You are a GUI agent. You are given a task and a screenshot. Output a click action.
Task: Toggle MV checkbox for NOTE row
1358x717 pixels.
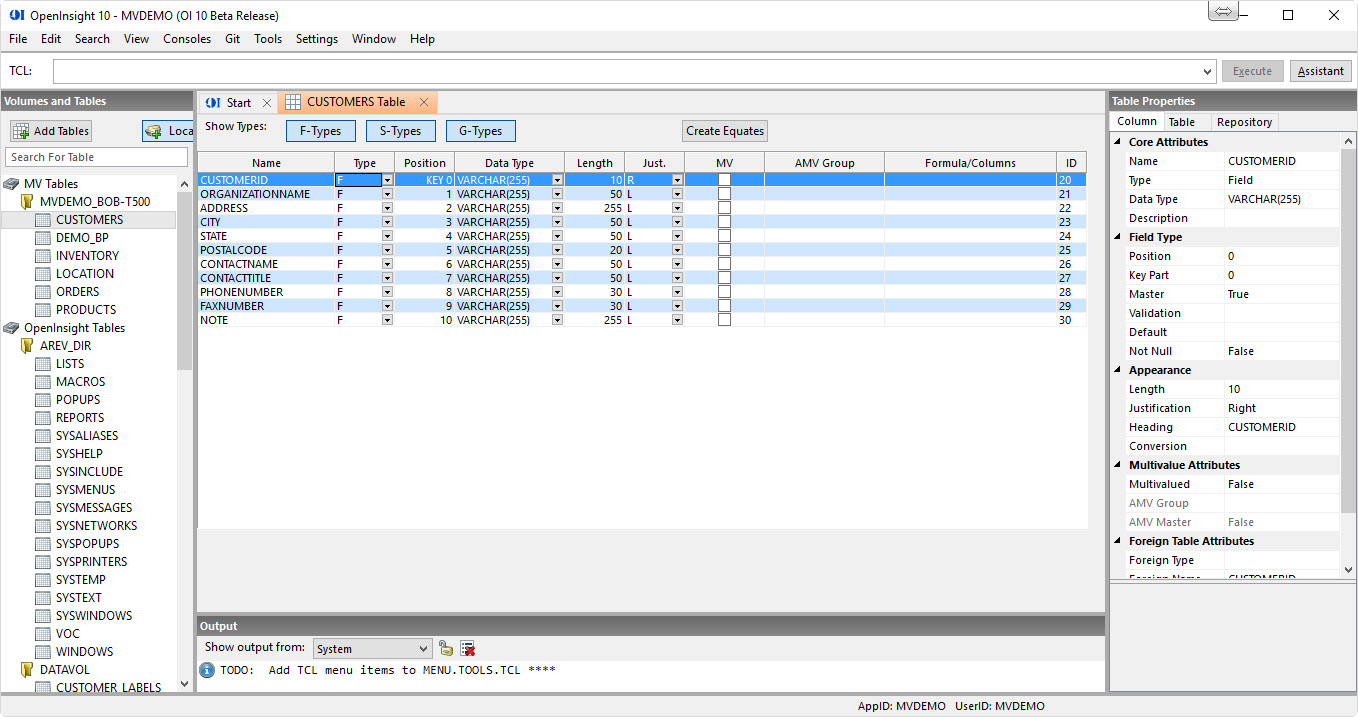(x=724, y=320)
